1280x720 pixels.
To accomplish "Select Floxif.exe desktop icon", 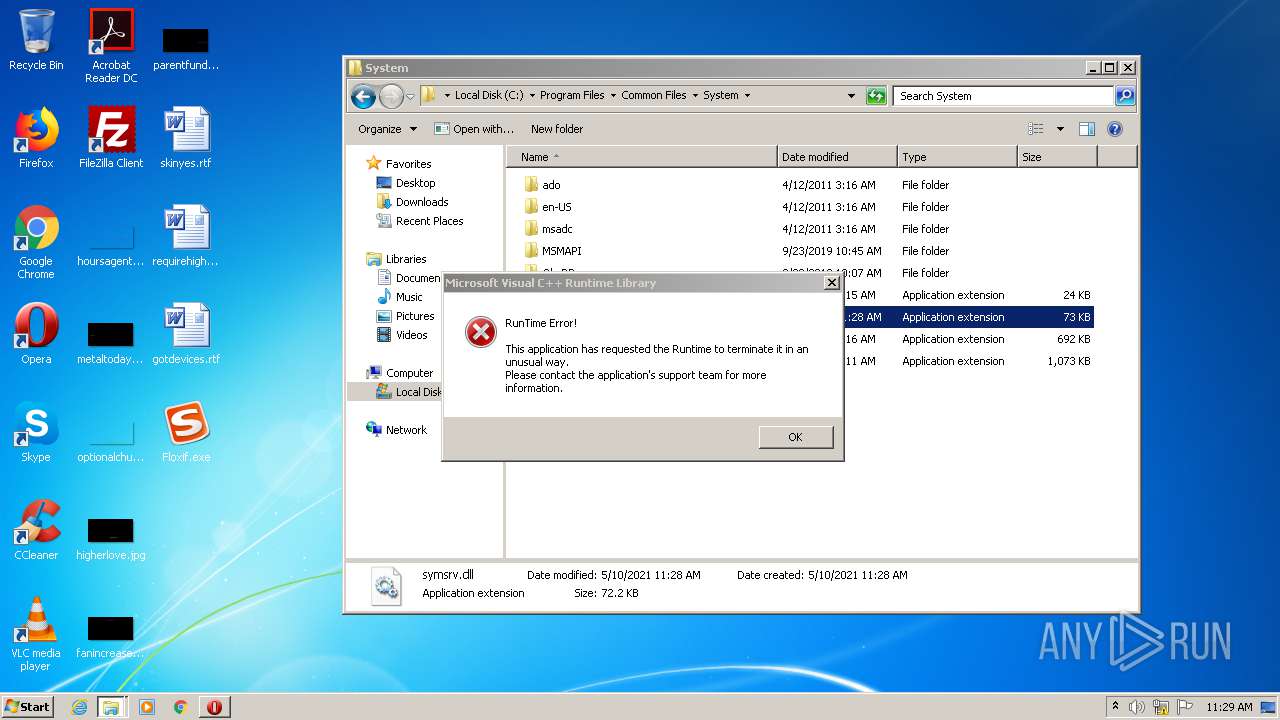I will click(186, 432).
